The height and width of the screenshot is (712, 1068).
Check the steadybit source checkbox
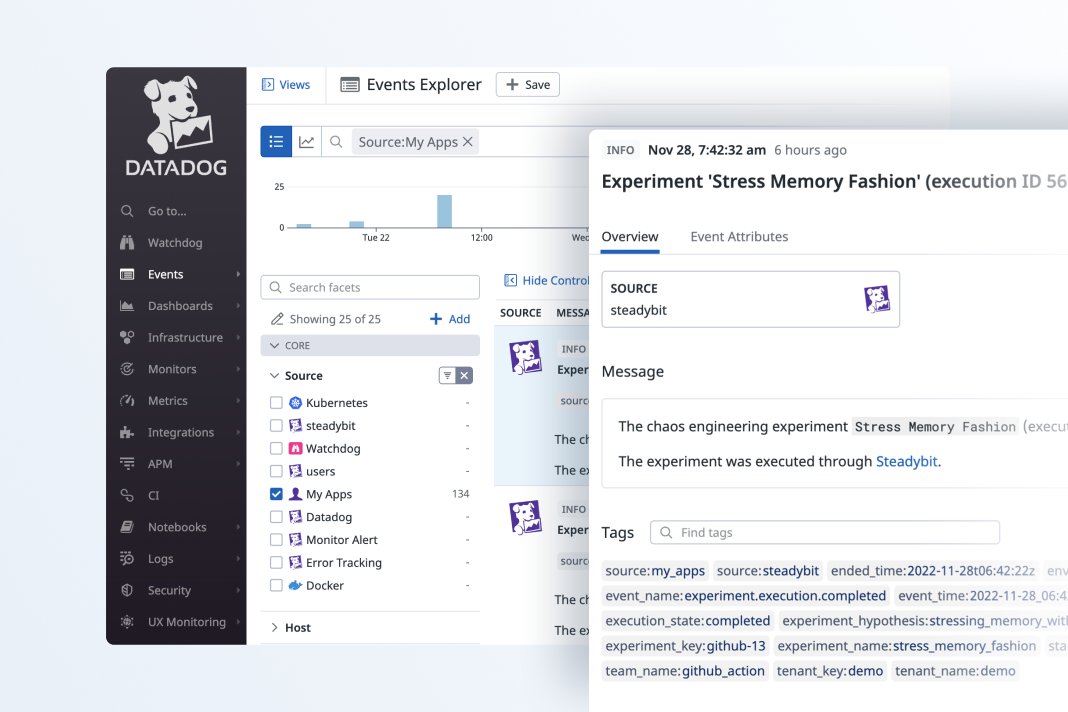click(x=276, y=426)
